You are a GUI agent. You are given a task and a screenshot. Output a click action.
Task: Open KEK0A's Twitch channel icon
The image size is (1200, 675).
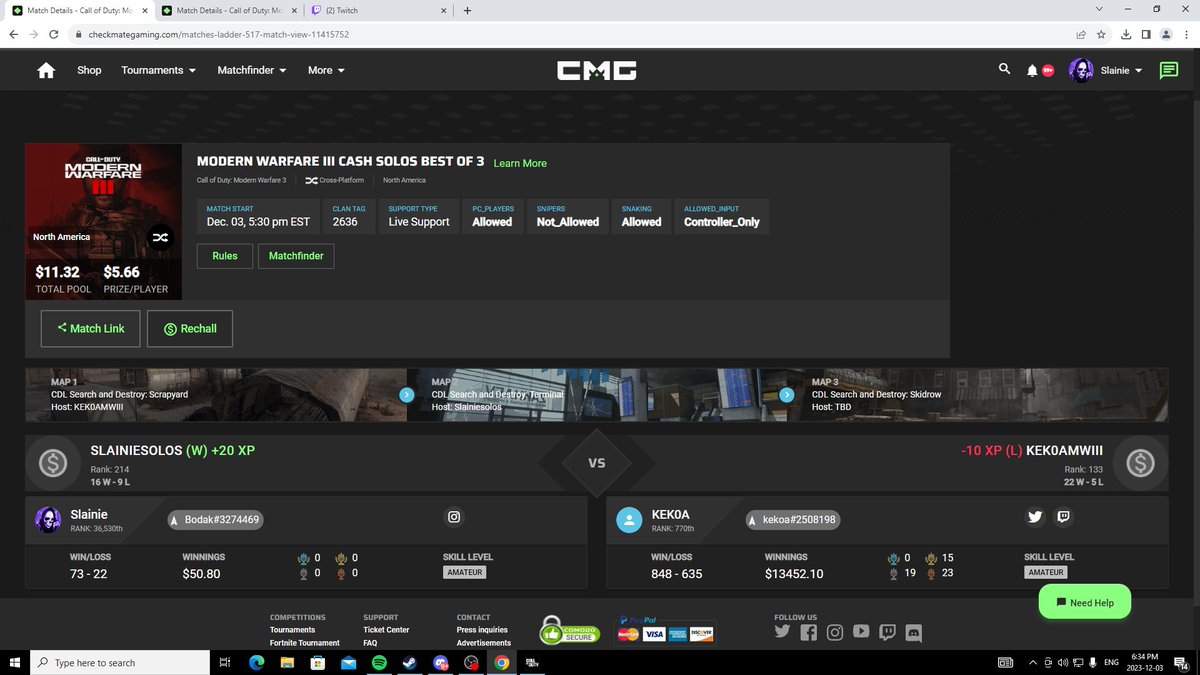[1063, 517]
